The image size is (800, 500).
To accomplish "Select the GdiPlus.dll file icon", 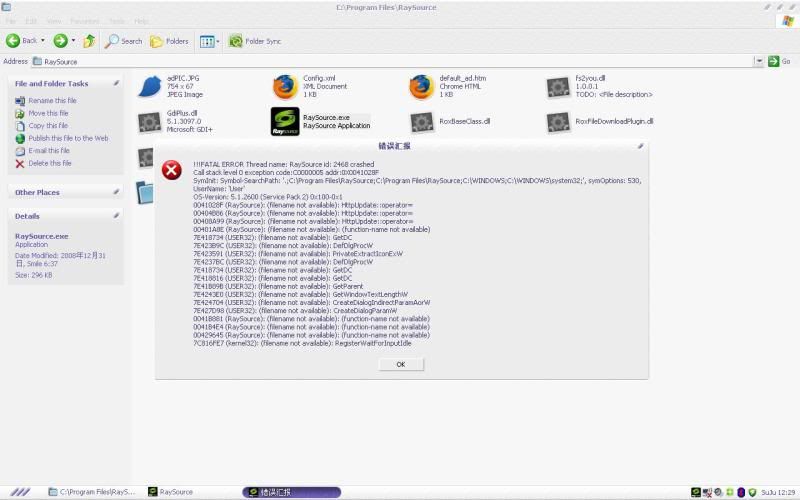I will [149, 122].
